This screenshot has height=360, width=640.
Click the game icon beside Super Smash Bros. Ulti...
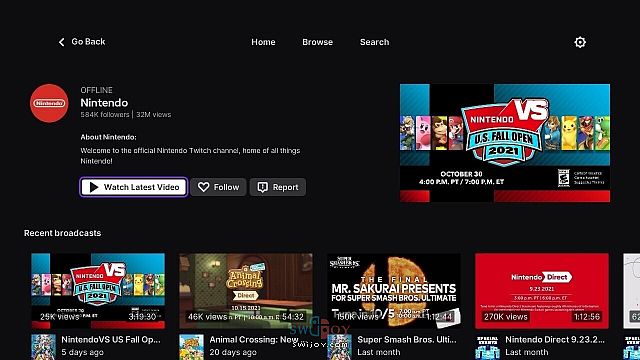pos(339,347)
